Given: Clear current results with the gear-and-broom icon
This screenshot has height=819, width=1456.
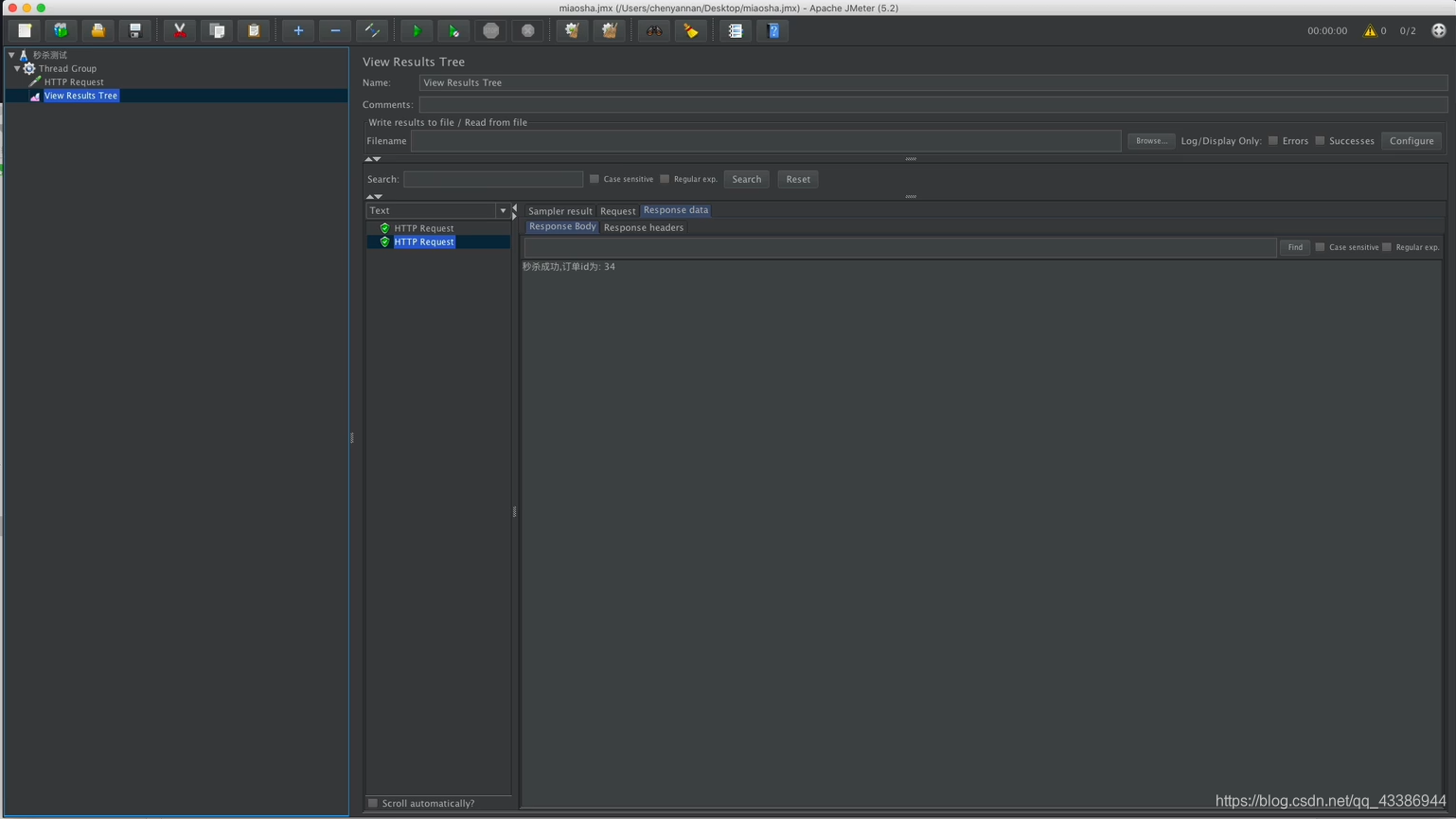Looking at the screenshot, I should coord(572,30).
